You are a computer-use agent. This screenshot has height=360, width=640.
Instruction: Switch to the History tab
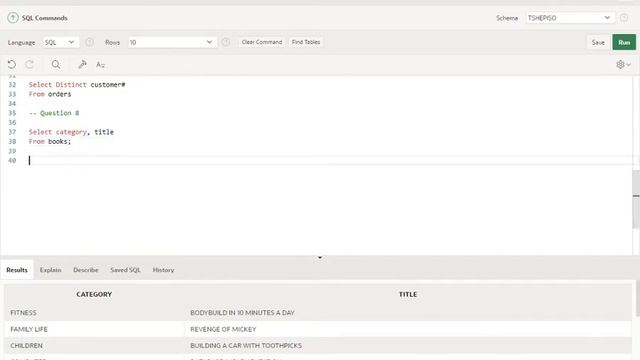pyautogui.click(x=163, y=270)
